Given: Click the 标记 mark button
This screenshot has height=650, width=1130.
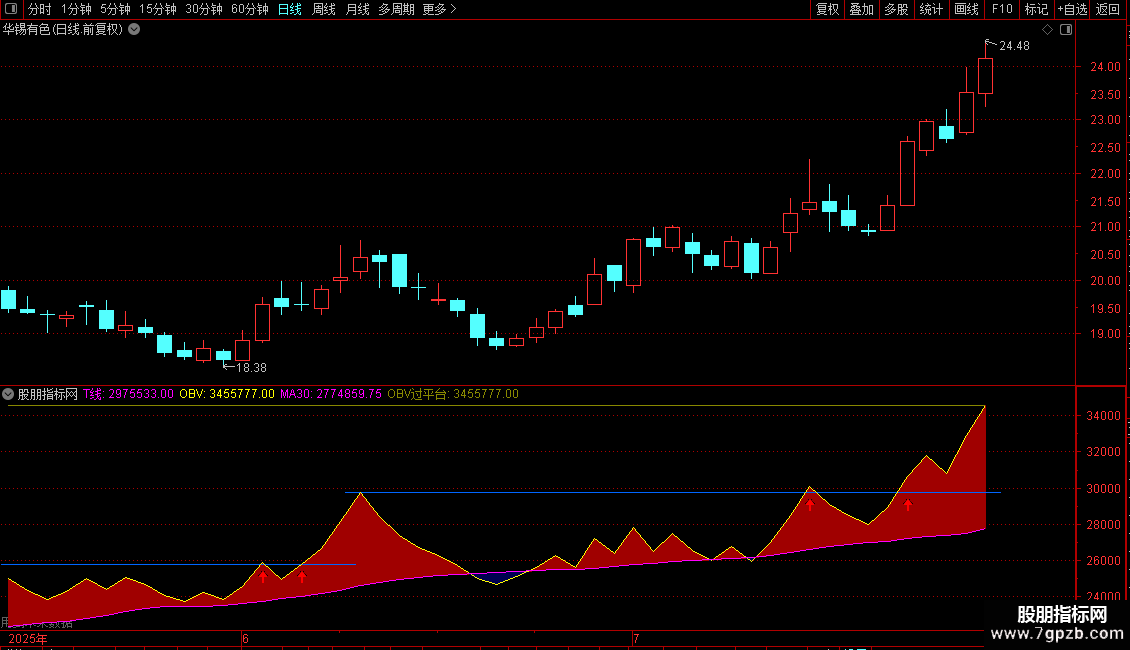Looking at the screenshot, I should click(x=1036, y=9).
